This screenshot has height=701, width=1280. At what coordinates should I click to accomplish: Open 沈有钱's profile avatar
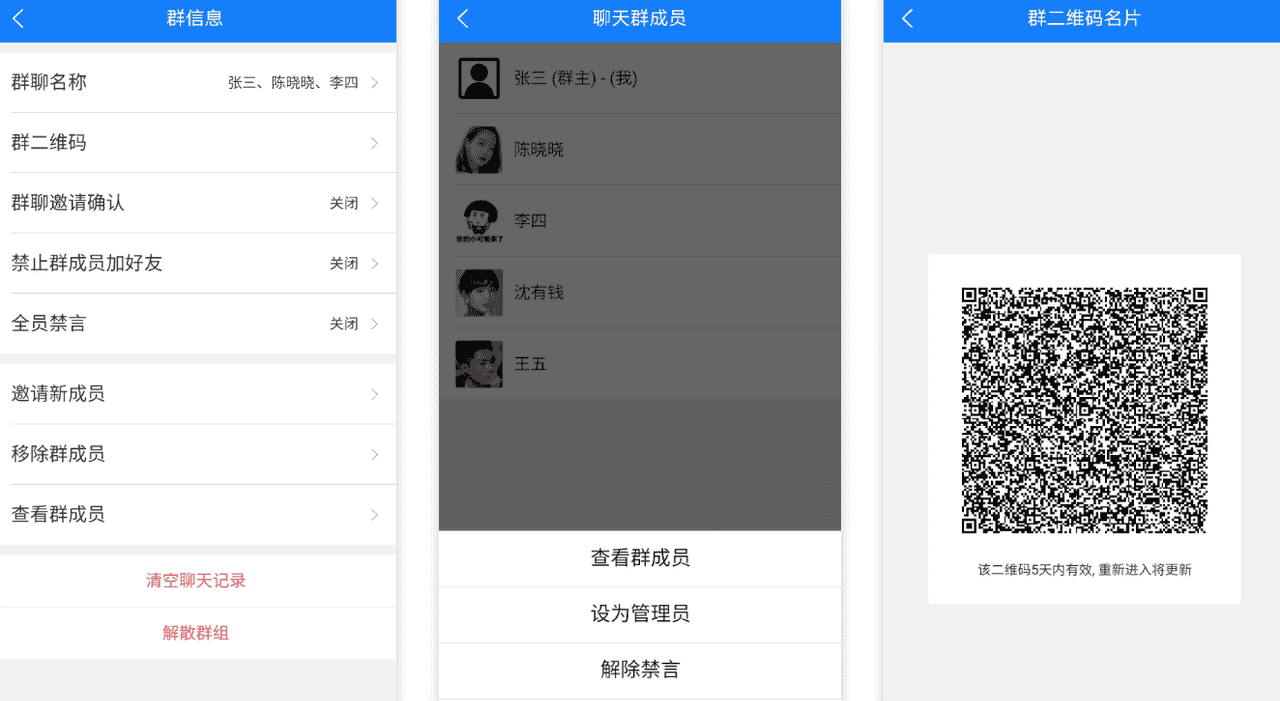click(479, 292)
